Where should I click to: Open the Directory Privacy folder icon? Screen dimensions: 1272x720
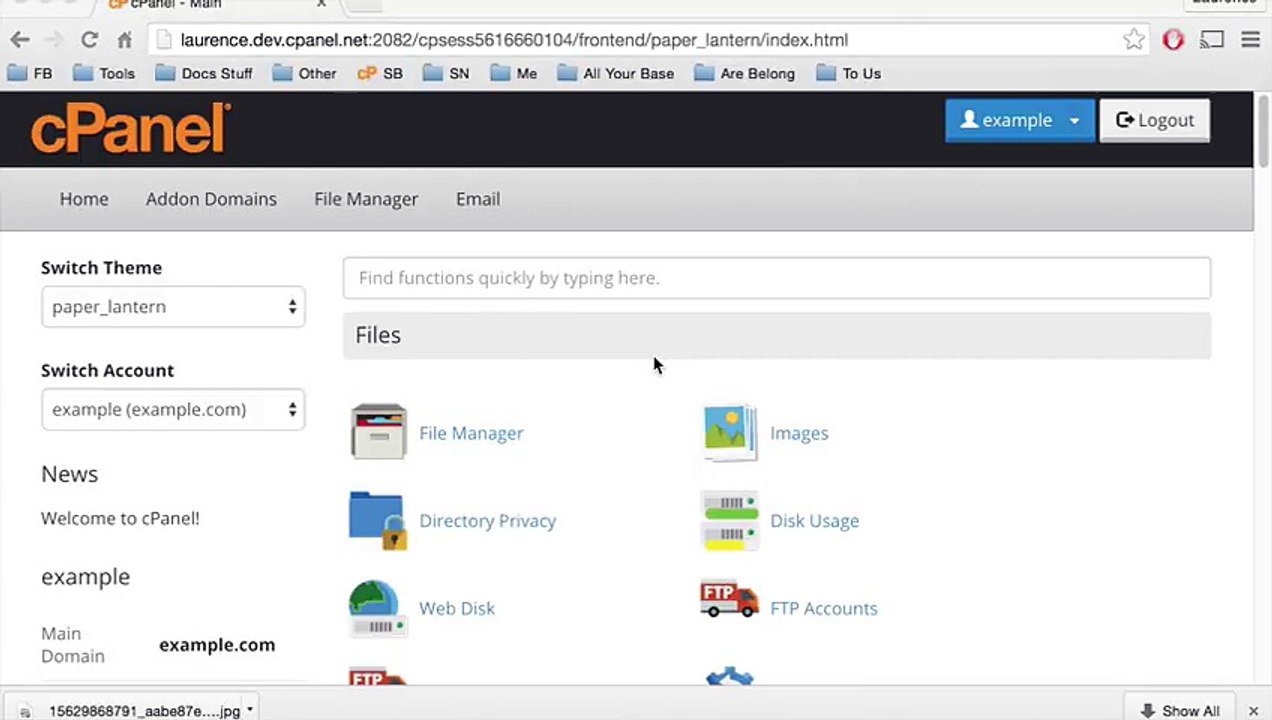pyautogui.click(x=378, y=520)
